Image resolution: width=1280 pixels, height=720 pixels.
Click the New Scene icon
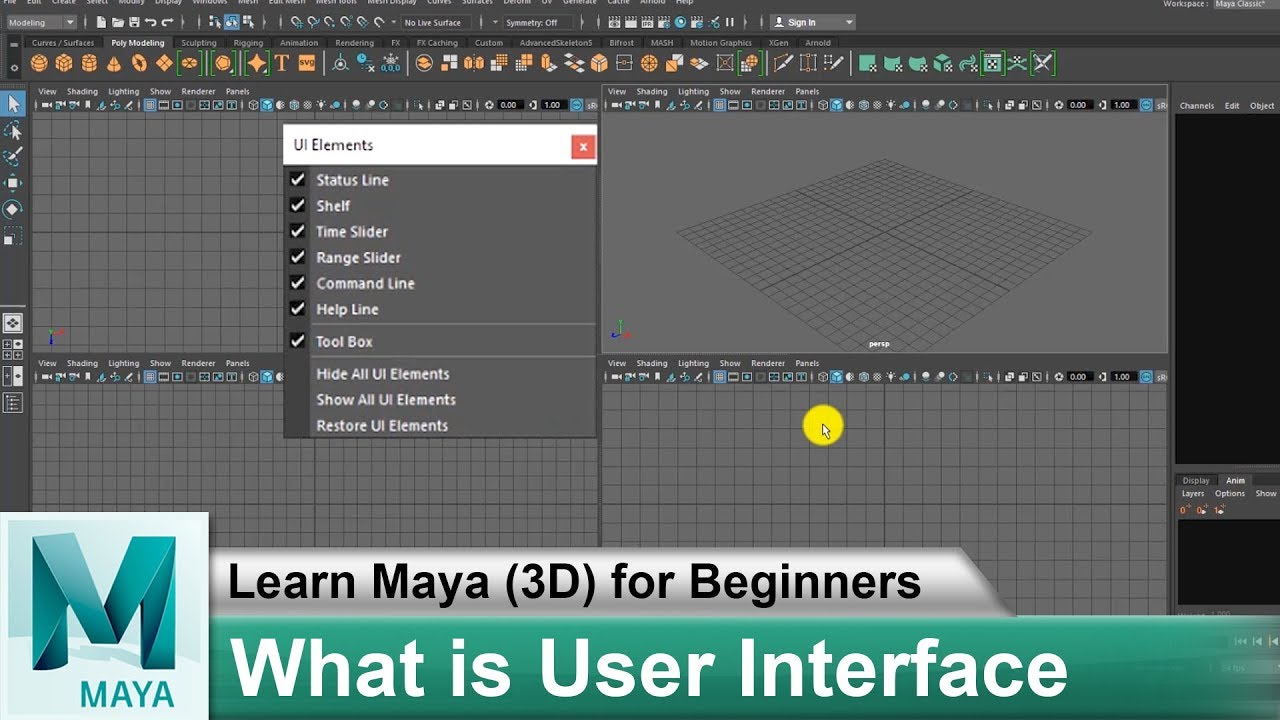[x=102, y=22]
